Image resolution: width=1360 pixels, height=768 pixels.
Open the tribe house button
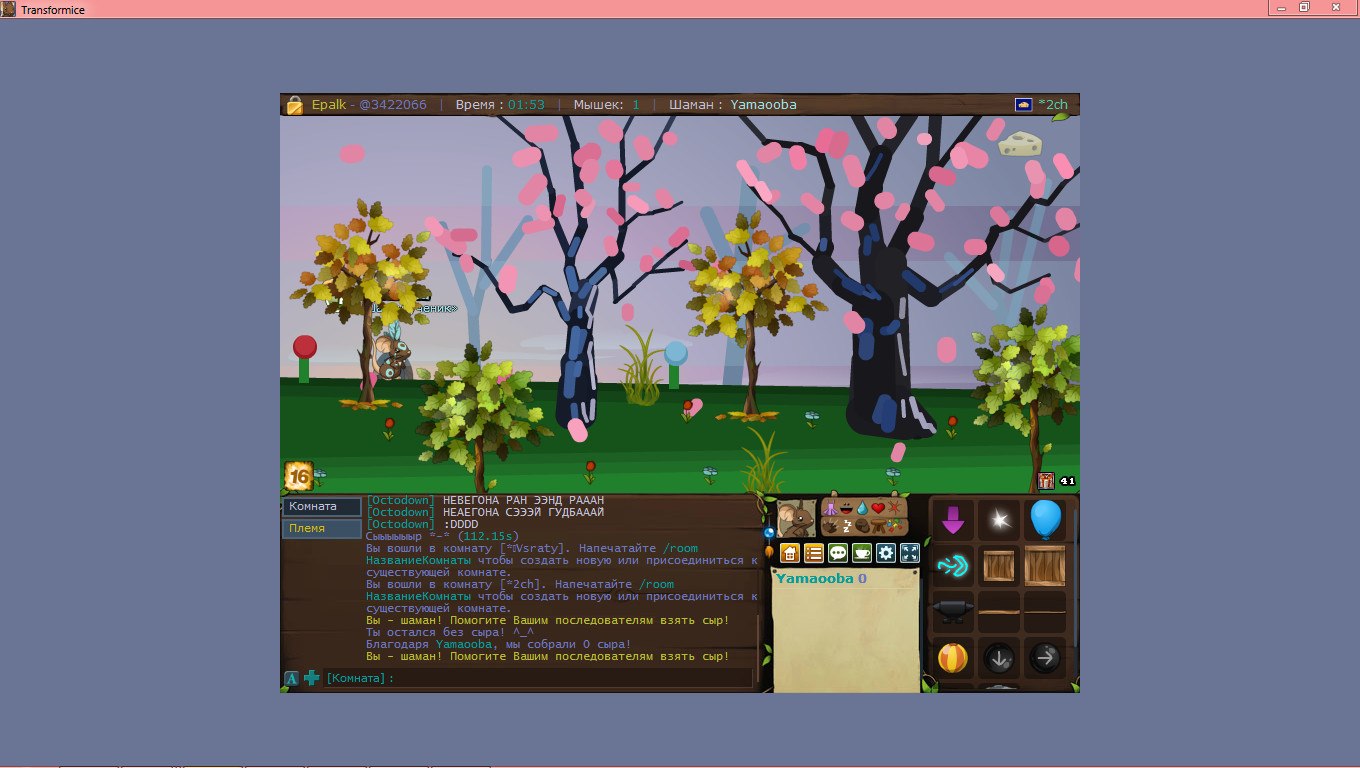(x=790, y=553)
